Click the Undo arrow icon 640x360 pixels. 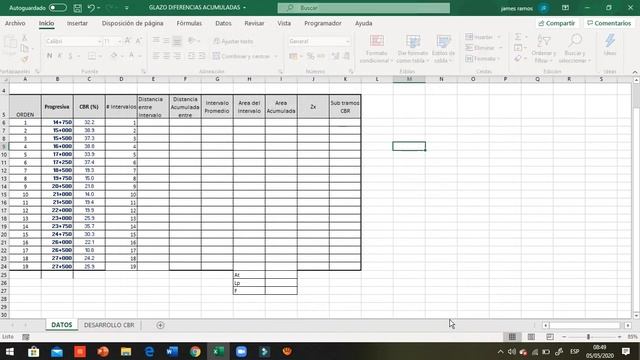click(x=91, y=8)
